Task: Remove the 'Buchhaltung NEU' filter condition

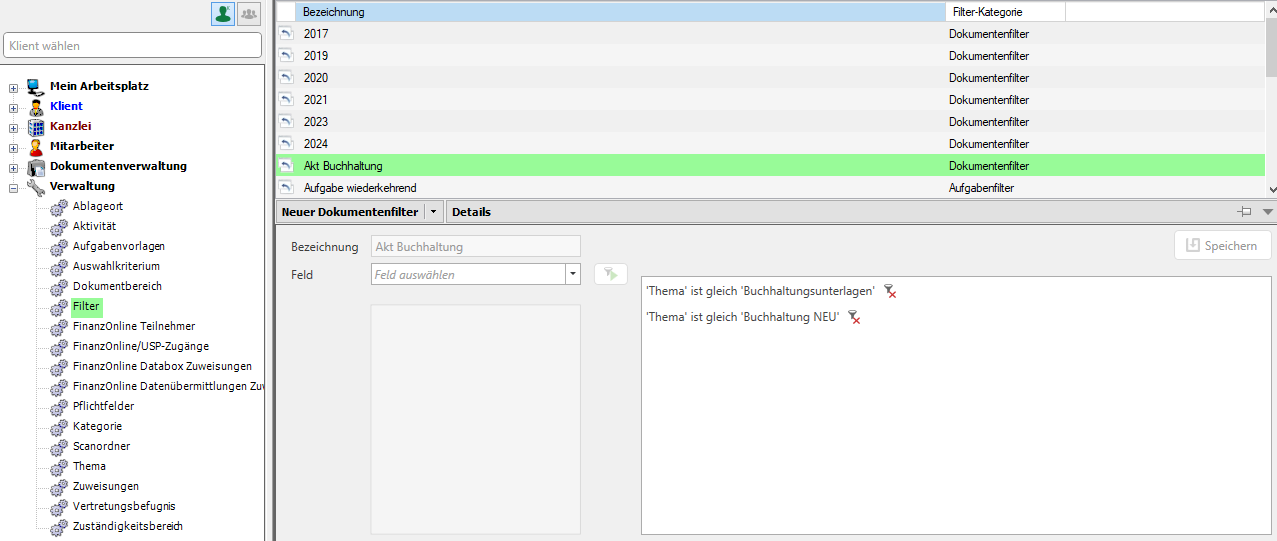Action: pyautogui.click(x=854, y=317)
